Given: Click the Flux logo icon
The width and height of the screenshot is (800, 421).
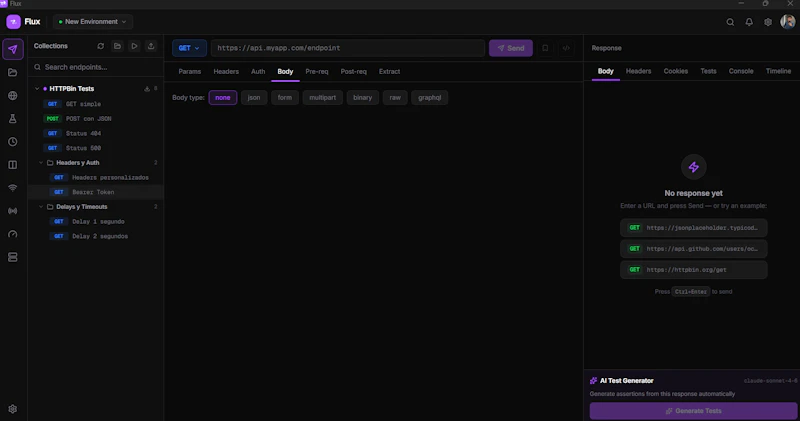Looking at the screenshot, I should click(13, 21).
